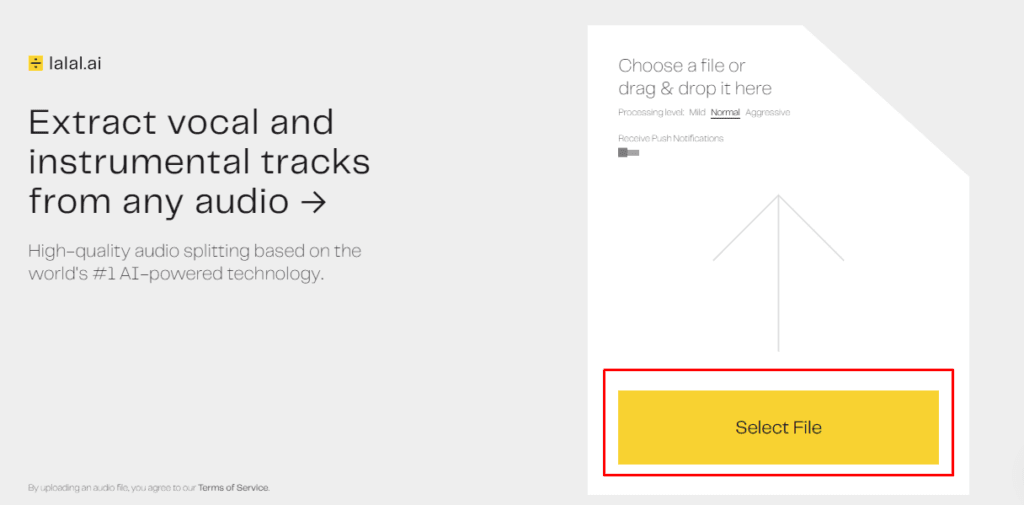The width and height of the screenshot is (1024, 505).
Task: Click the yellow lalal.ai logo icon
Action: 35,63
